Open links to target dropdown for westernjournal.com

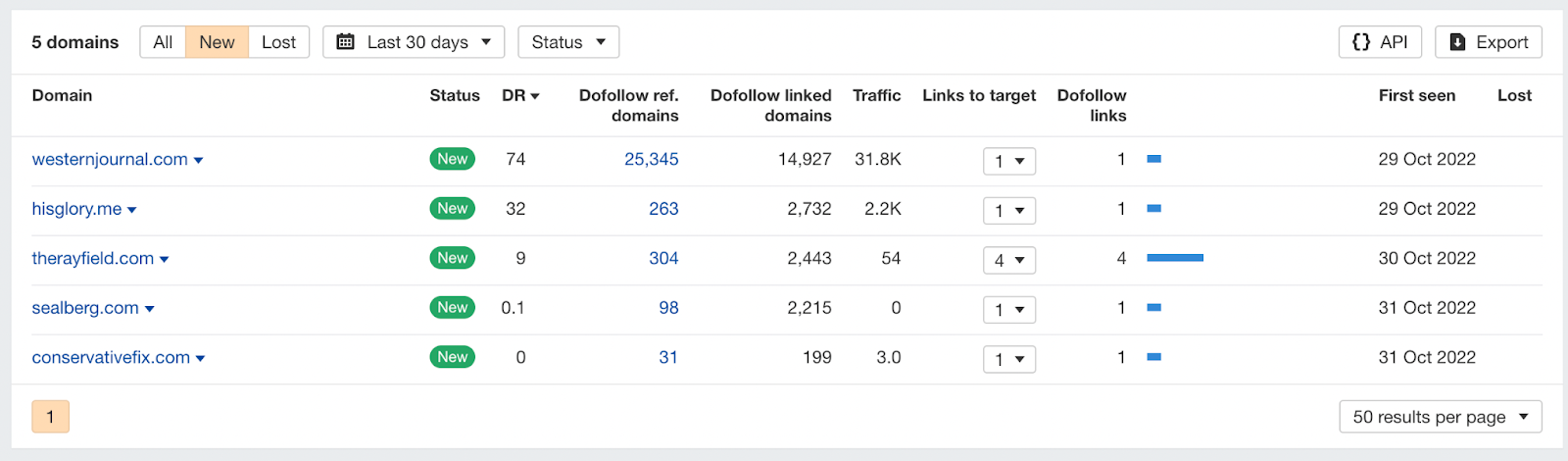(x=1009, y=161)
